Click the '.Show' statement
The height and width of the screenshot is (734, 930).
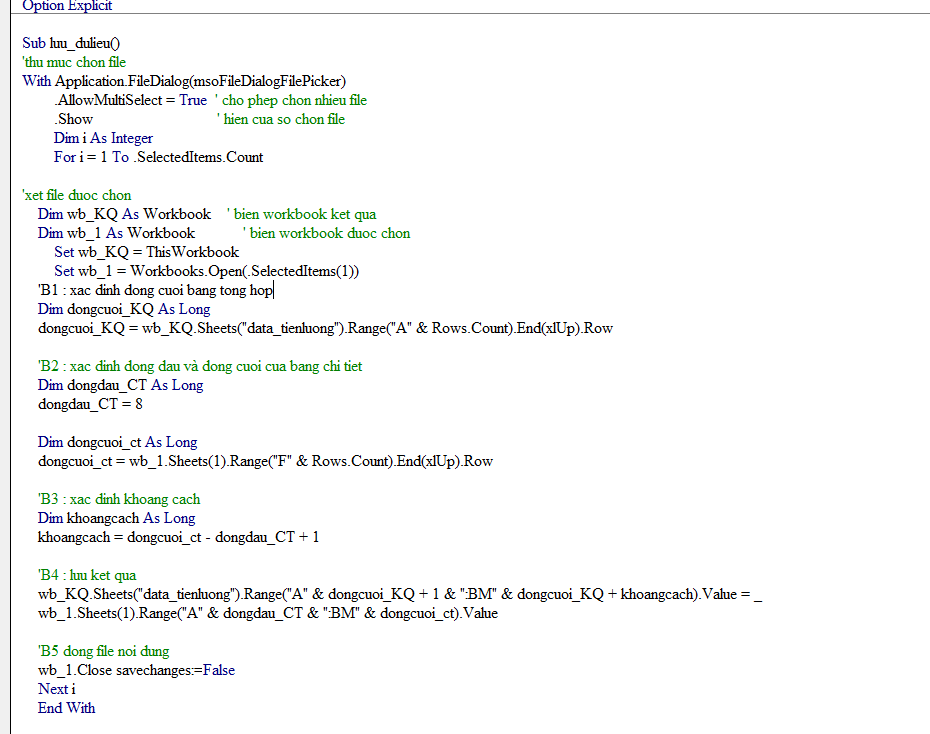[x=74, y=119]
